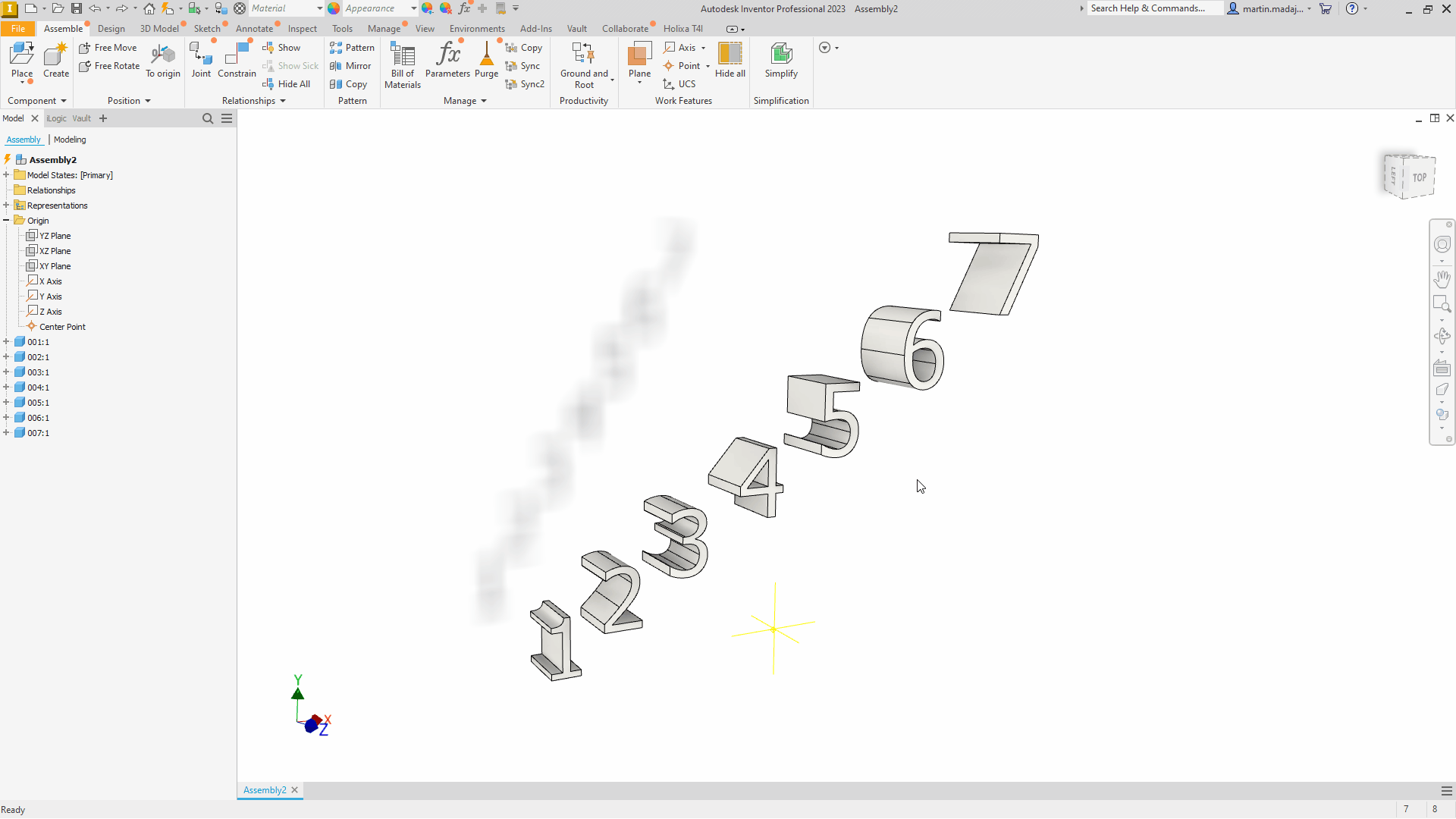Click the Place component icon
Screen dimensions: 1456x819
point(22,55)
